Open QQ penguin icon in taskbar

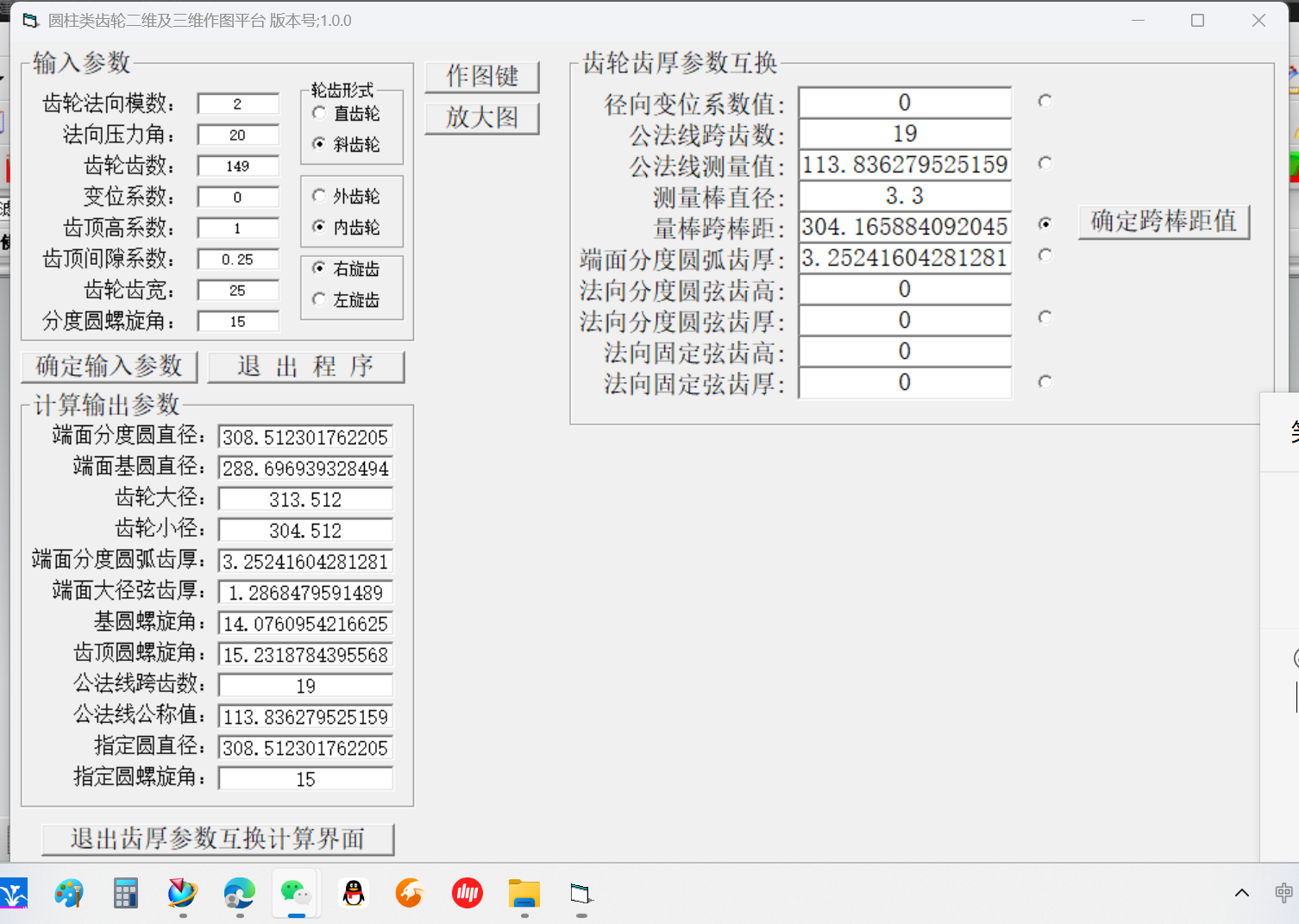click(354, 894)
